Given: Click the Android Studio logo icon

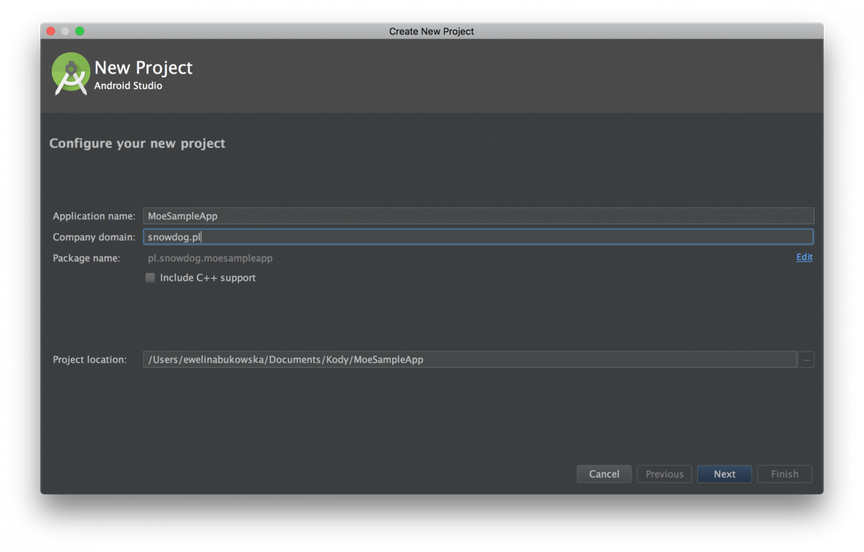Looking at the screenshot, I should tap(71, 74).
